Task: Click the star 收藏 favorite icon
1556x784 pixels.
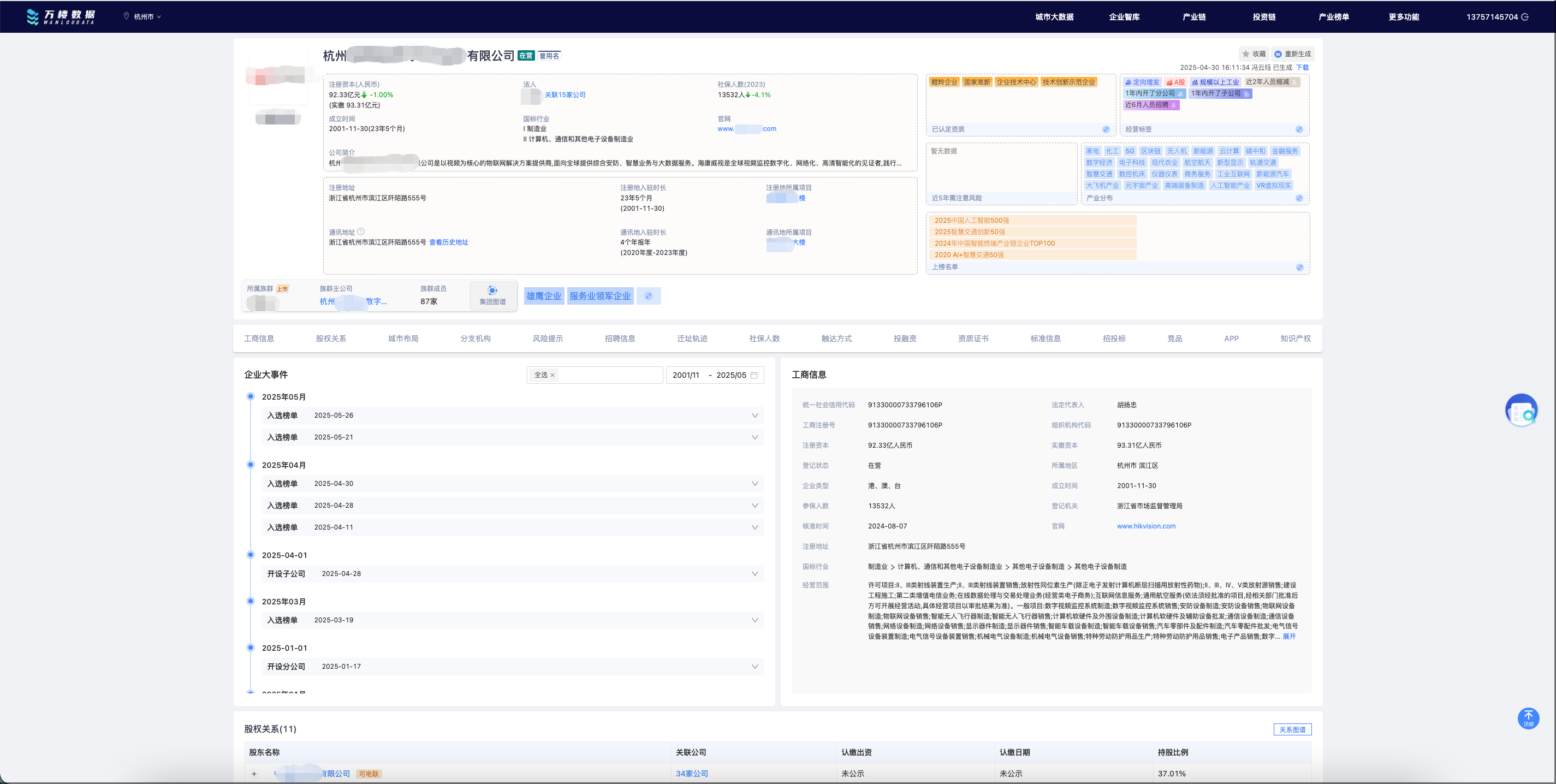Action: (x=1245, y=54)
